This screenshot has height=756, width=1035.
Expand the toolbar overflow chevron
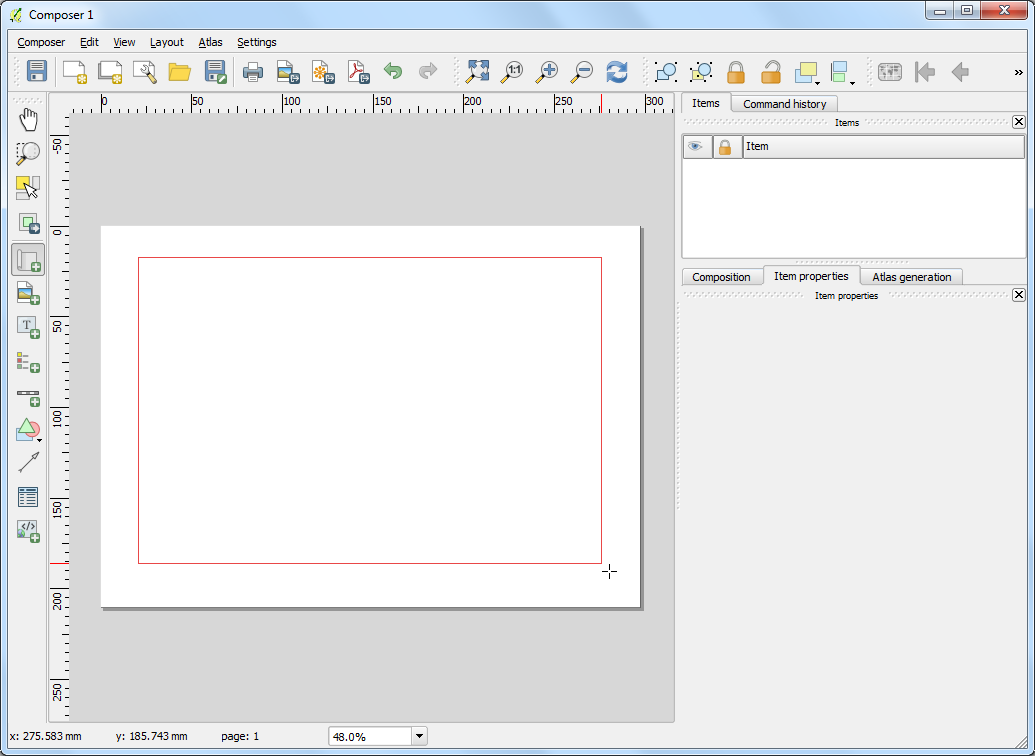[1018, 72]
